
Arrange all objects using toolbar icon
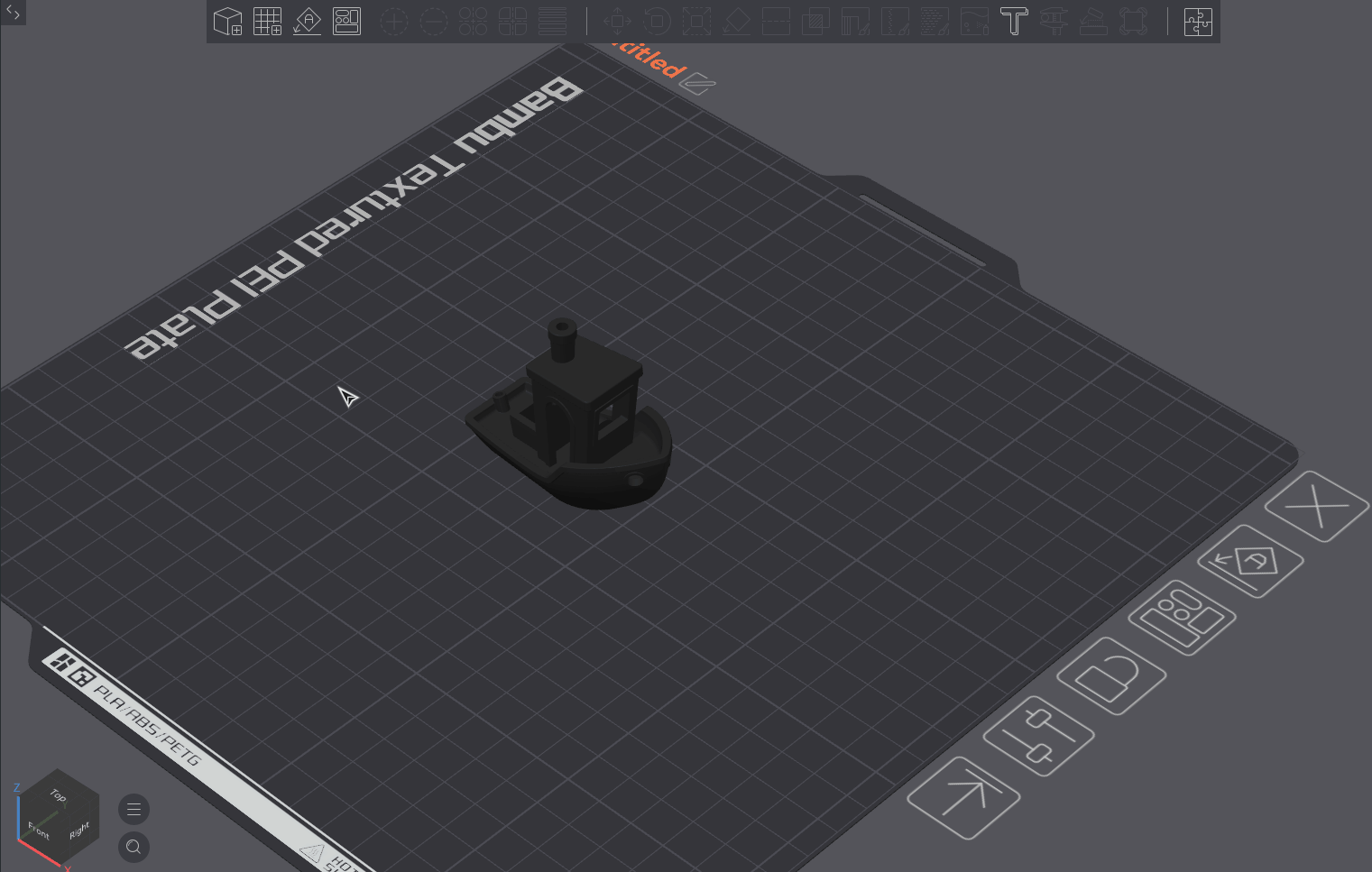click(346, 21)
